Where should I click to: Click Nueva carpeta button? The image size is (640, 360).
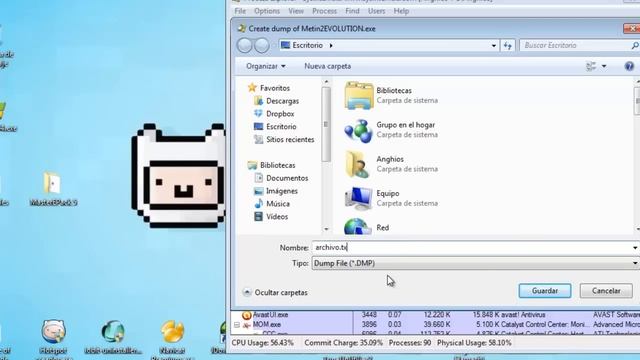pyautogui.click(x=327, y=66)
